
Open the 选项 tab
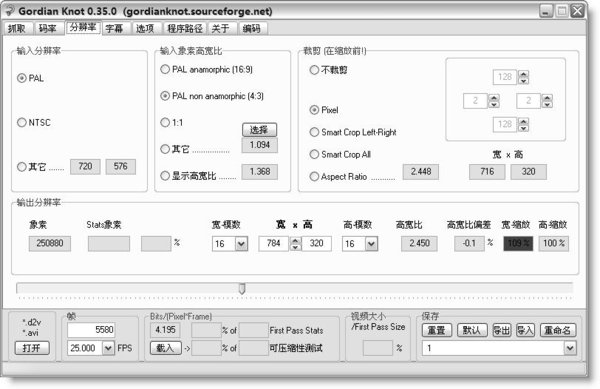pyautogui.click(x=145, y=28)
